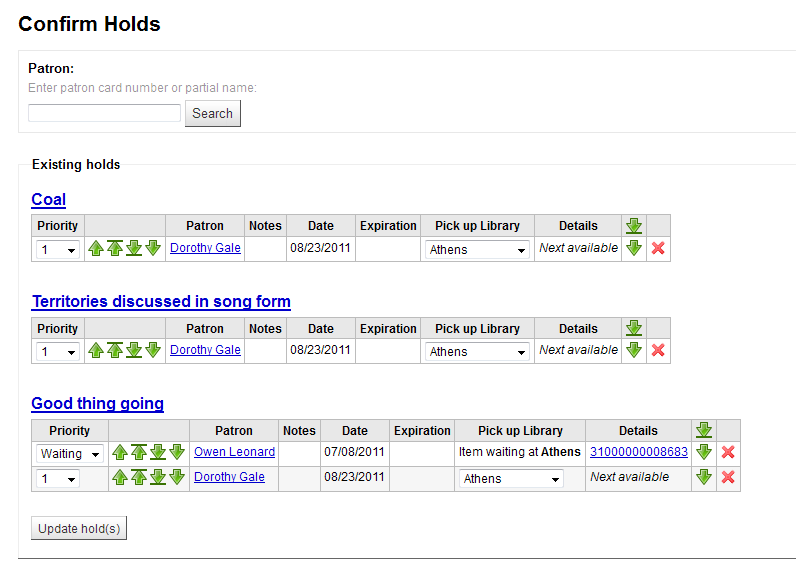Image resolution: width=796 pixels, height=564 pixels.
Task: Move Territories hold to bottom of queue
Action: pos(134,350)
